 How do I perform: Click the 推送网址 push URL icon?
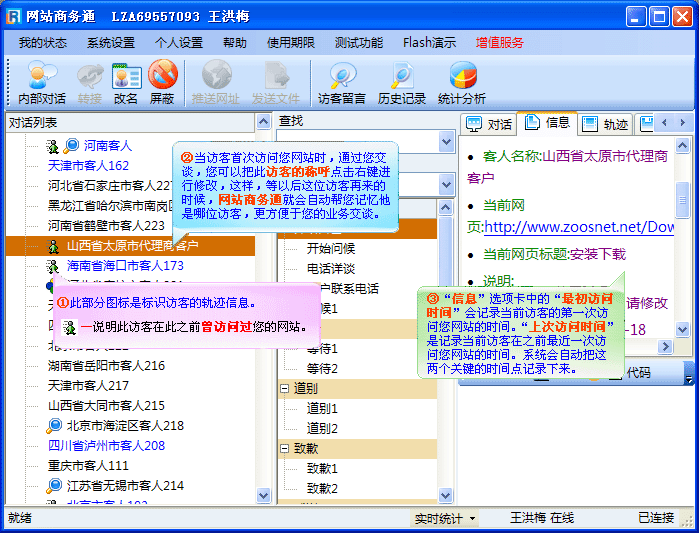[x=216, y=82]
